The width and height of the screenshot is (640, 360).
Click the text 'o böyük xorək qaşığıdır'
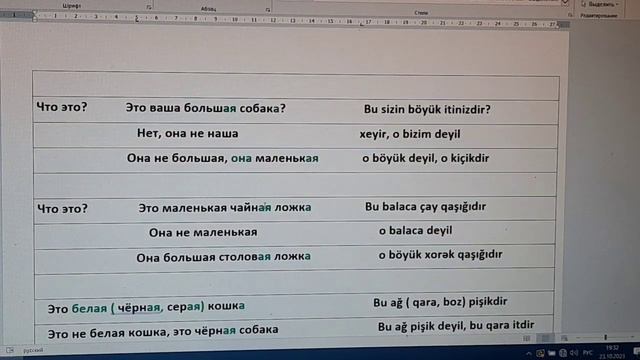click(440, 255)
